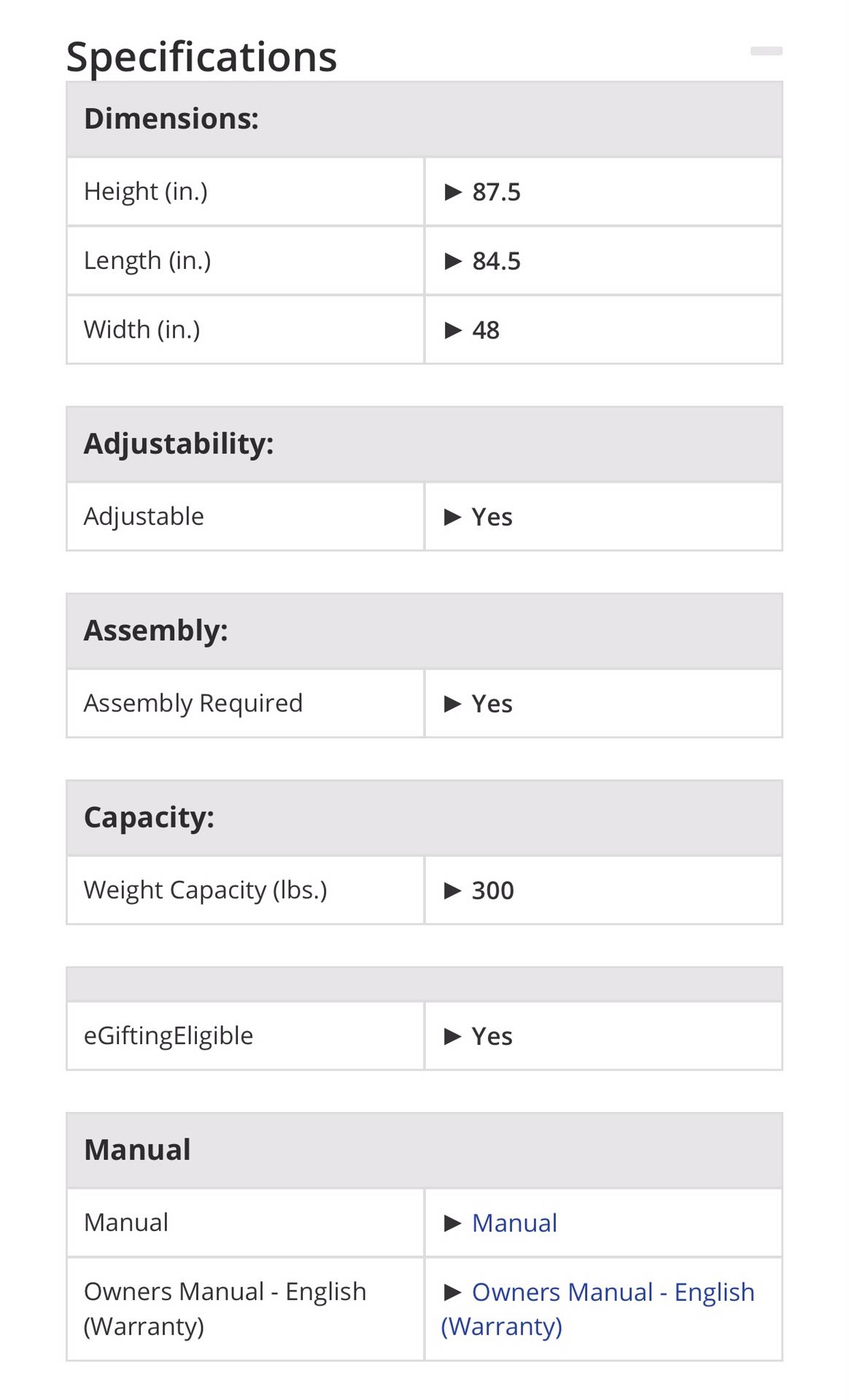The width and height of the screenshot is (849, 1400).
Task: Click the arrow before Owners Manual link
Action: coord(453,1292)
